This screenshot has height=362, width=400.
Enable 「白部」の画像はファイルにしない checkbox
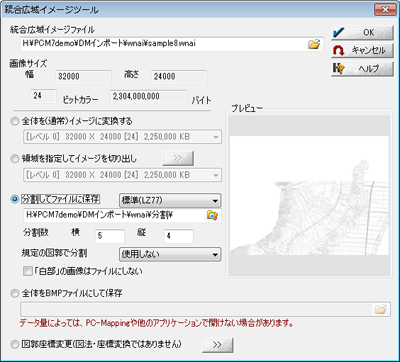pos(27,271)
